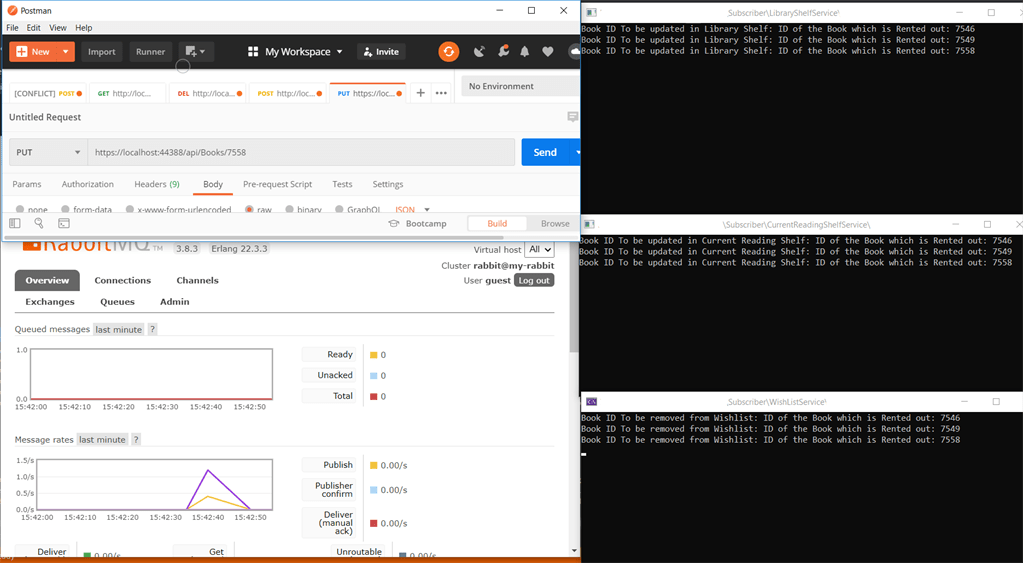Open the comments icon beside Untitled Request

573,117
